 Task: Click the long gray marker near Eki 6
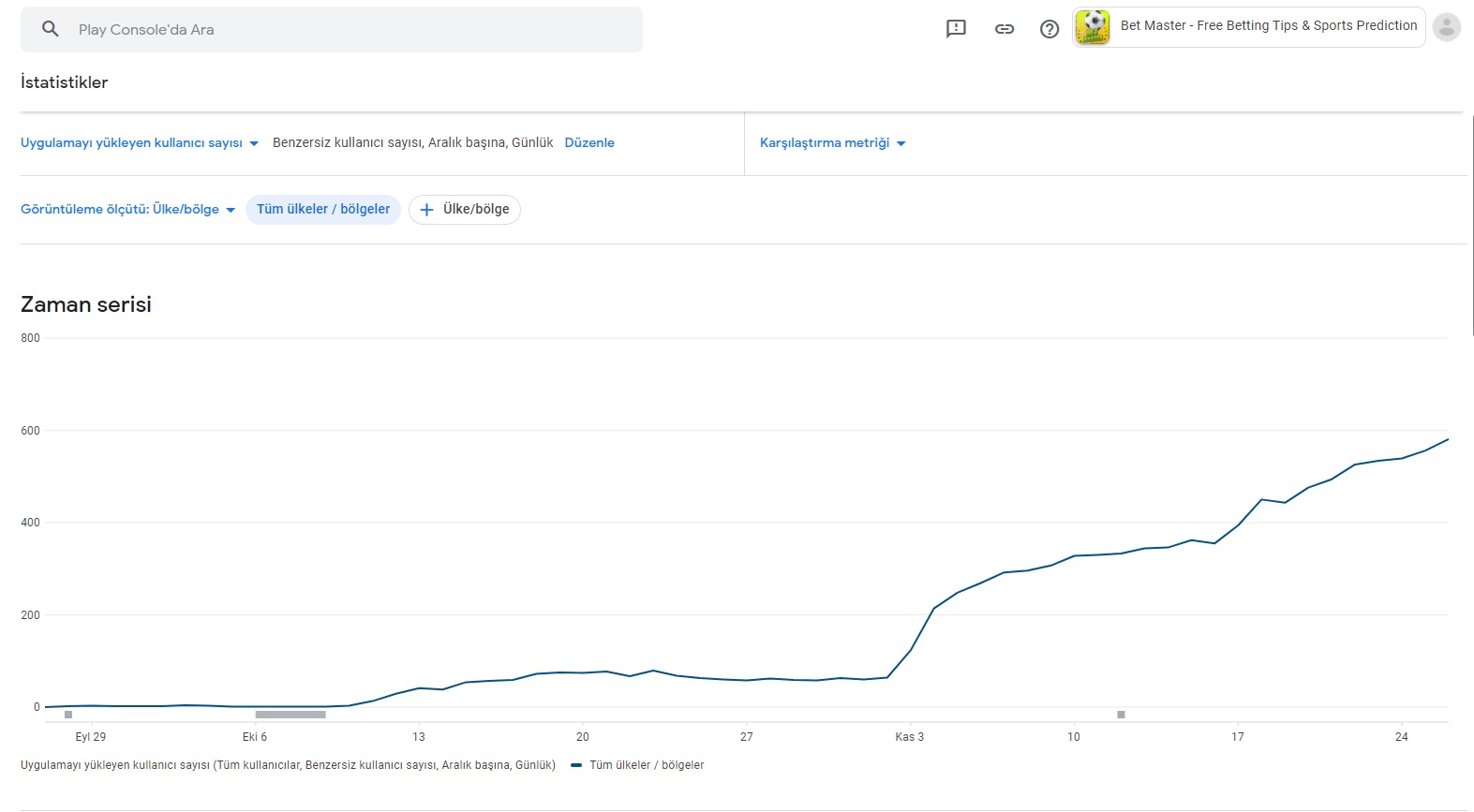point(290,715)
